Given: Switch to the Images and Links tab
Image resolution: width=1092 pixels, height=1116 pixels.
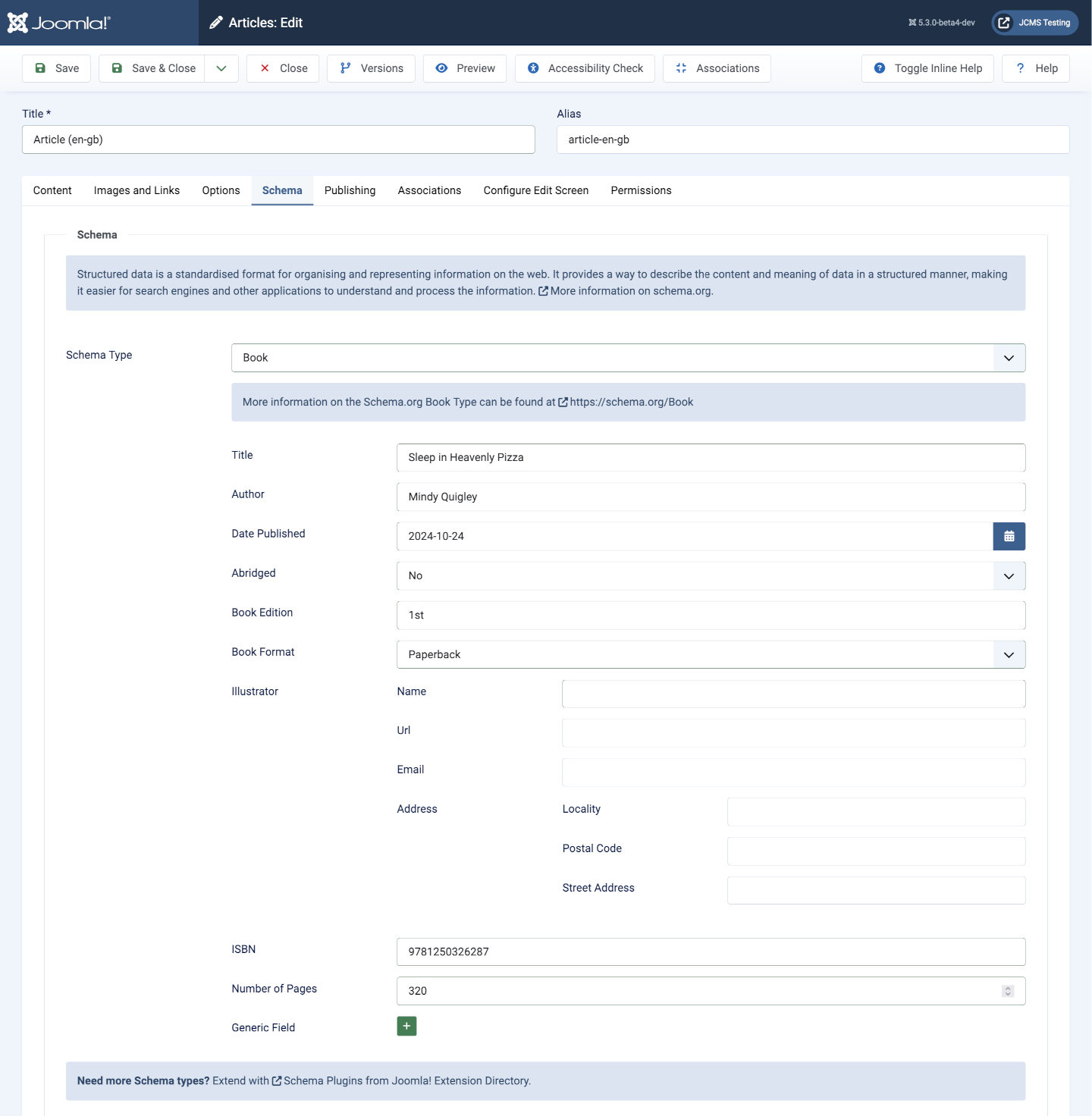Looking at the screenshot, I should click(136, 190).
